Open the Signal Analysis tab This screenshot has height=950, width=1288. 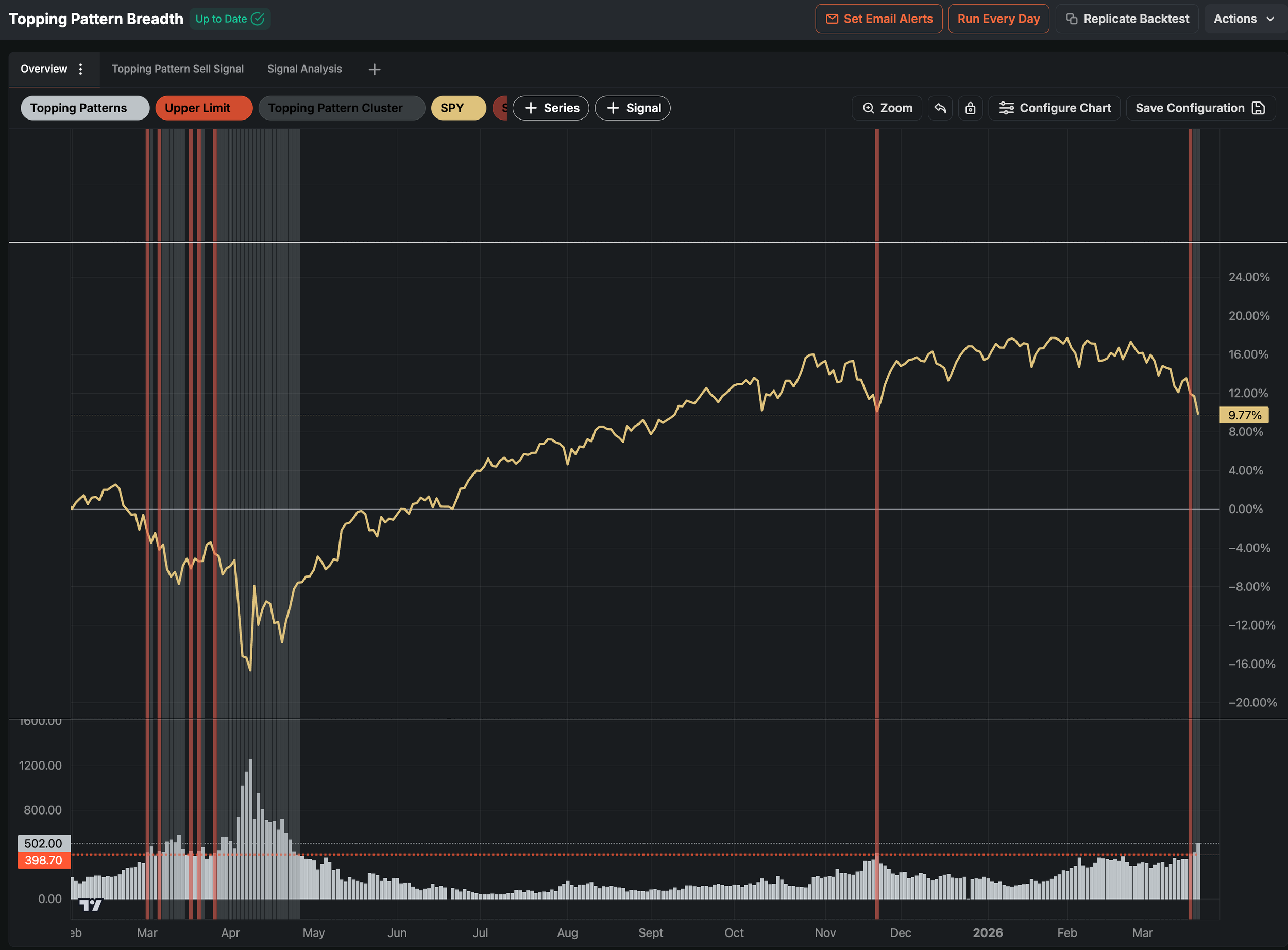point(304,69)
